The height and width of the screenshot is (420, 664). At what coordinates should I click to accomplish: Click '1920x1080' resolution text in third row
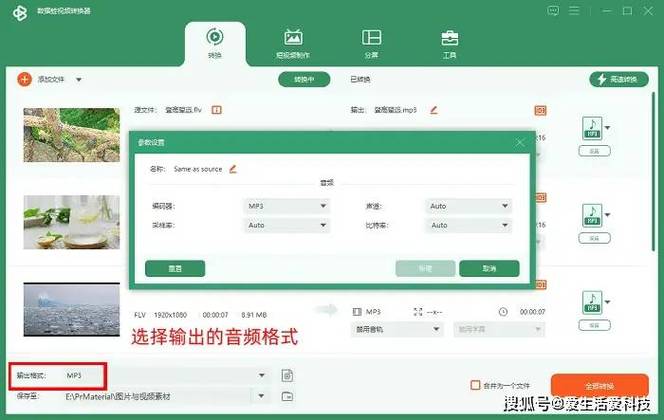170,315
